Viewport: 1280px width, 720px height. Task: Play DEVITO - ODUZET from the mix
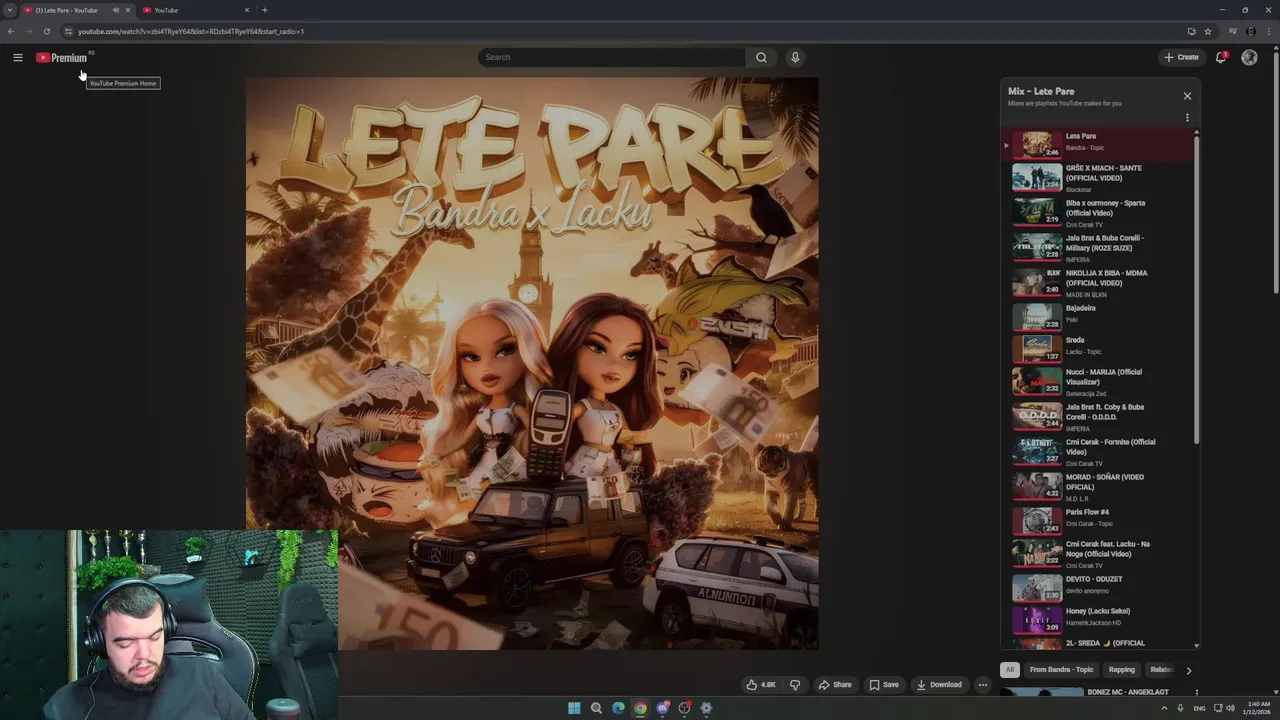click(x=1098, y=587)
